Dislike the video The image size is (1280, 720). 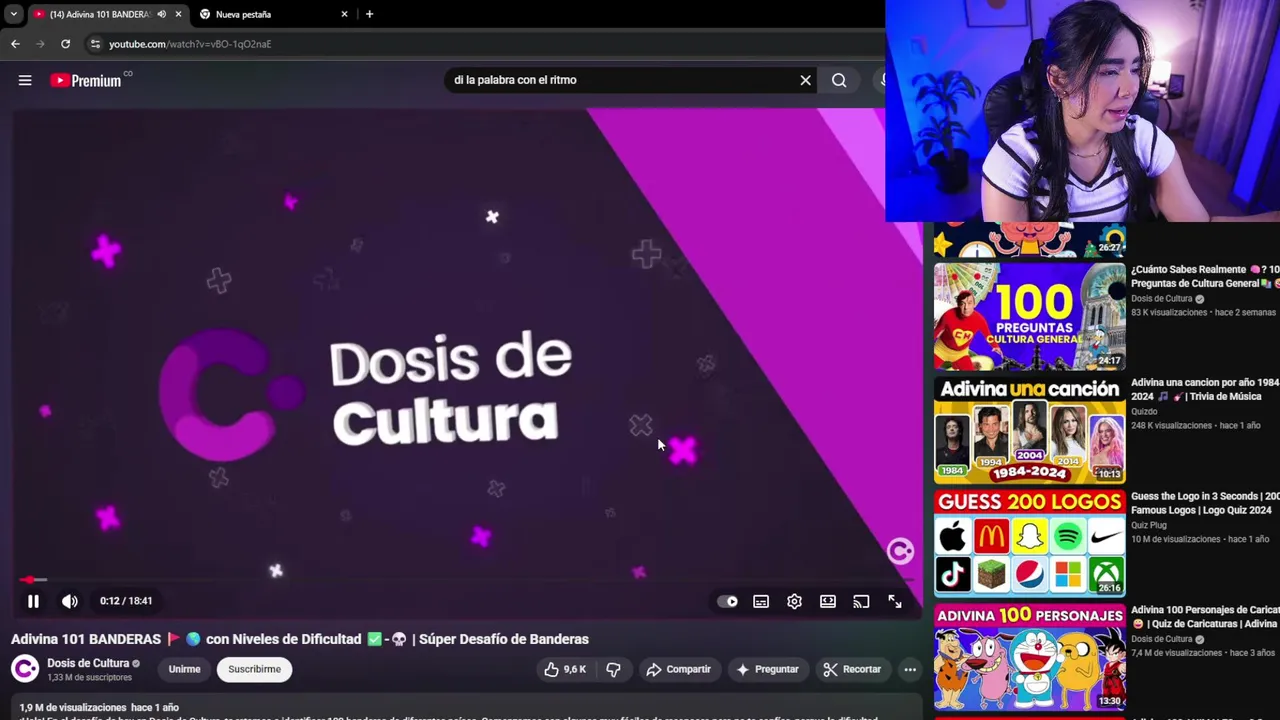[614, 669]
